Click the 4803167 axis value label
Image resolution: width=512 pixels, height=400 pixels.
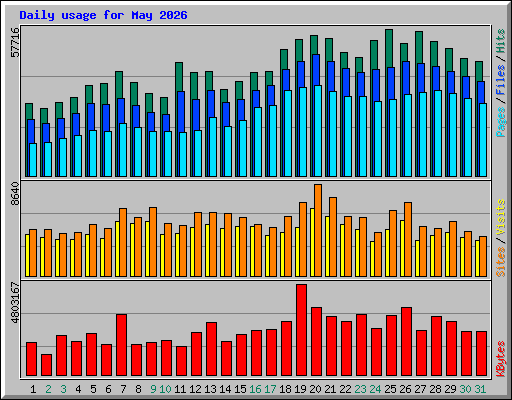[15, 303]
